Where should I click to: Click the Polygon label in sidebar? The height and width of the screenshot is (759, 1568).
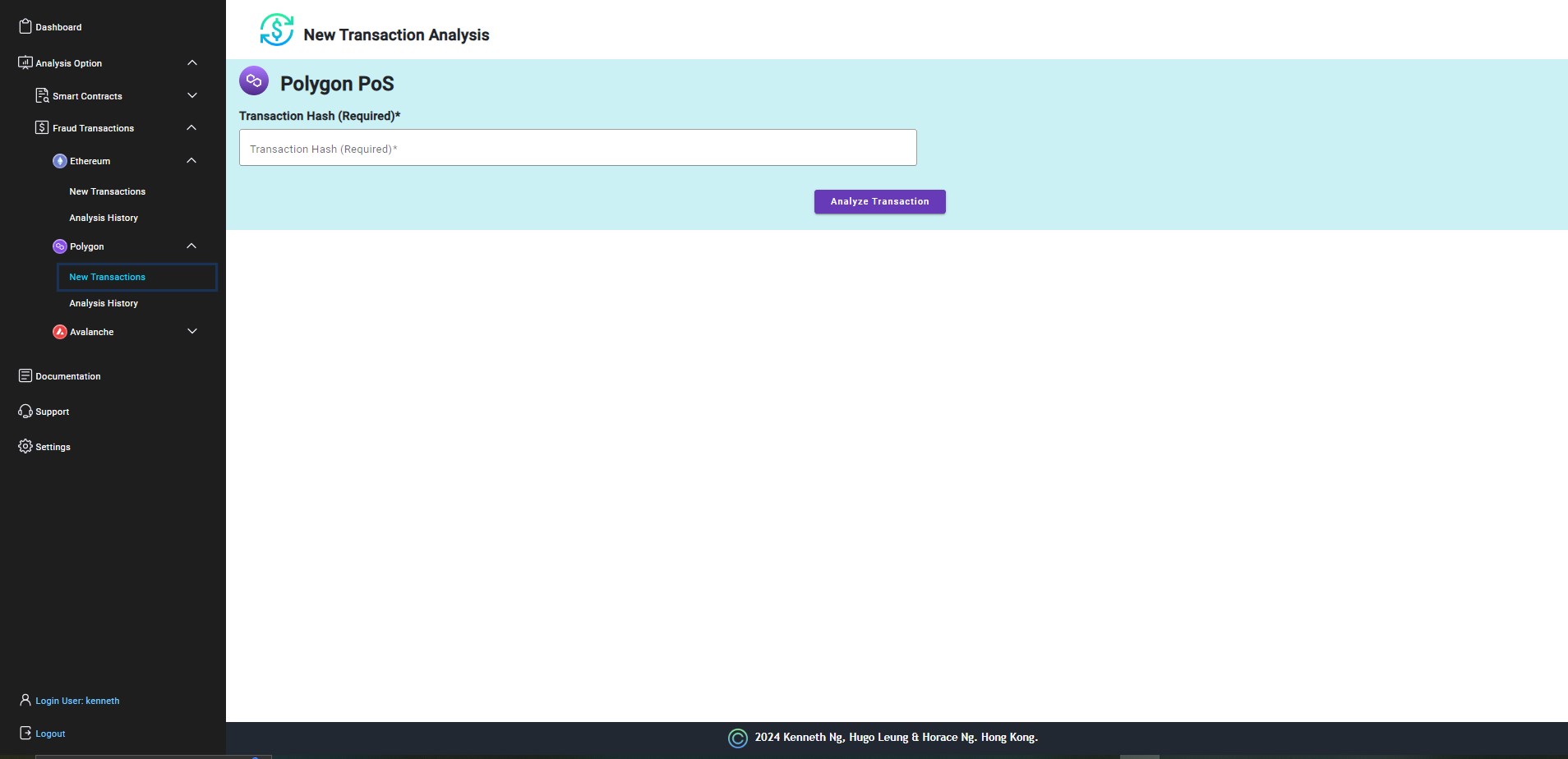click(87, 246)
